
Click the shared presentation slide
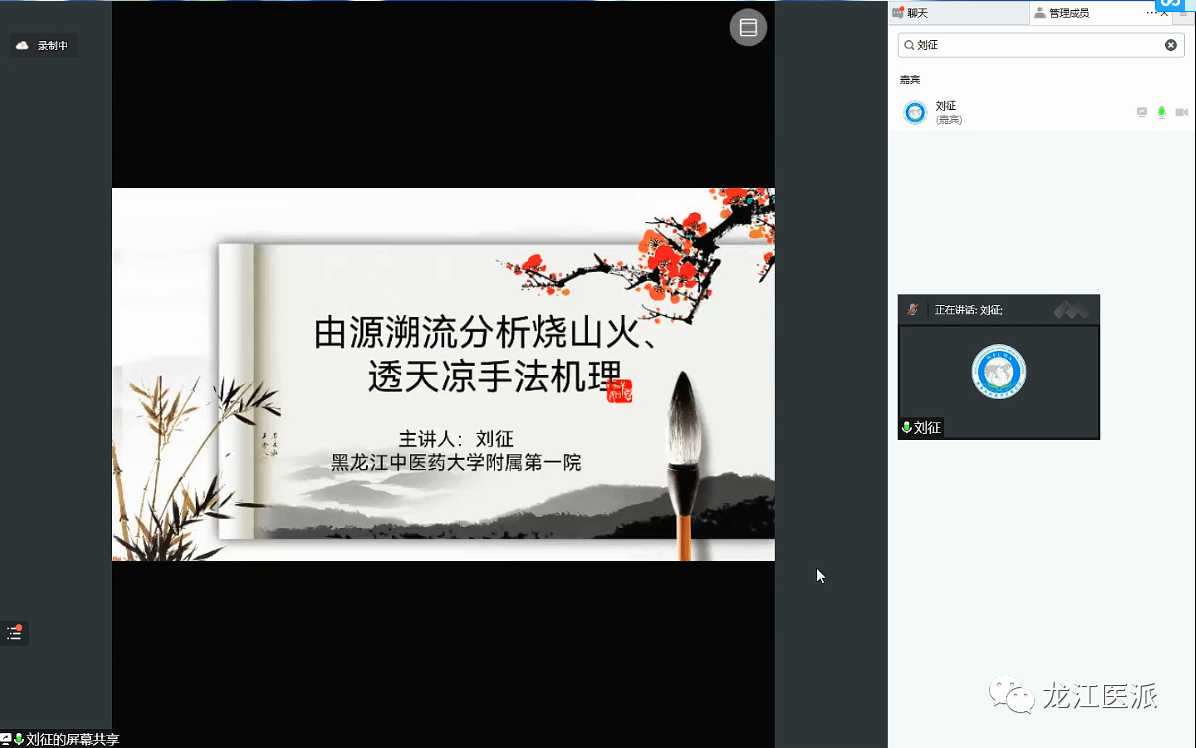pyautogui.click(x=443, y=374)
